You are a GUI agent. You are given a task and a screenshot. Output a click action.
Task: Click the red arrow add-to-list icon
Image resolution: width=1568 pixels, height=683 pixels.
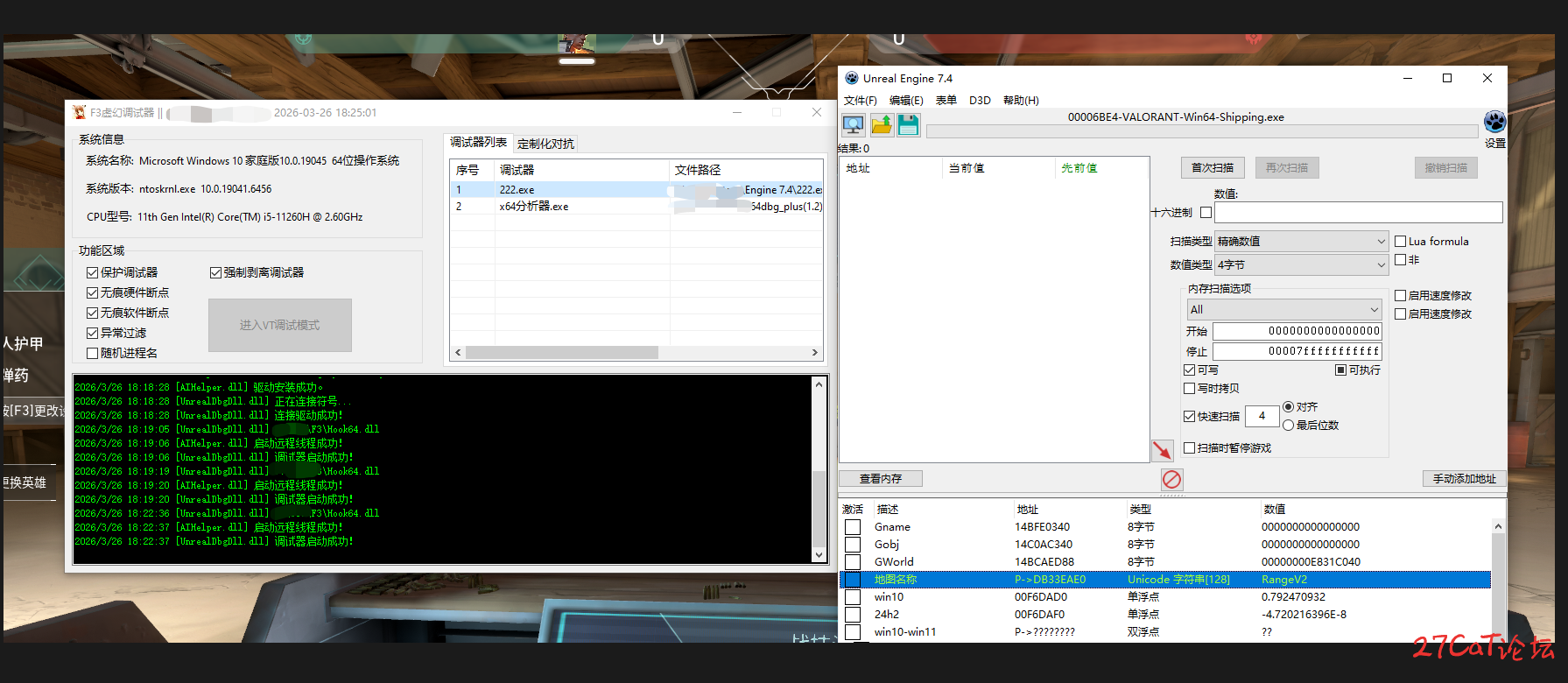(1162, 450)
